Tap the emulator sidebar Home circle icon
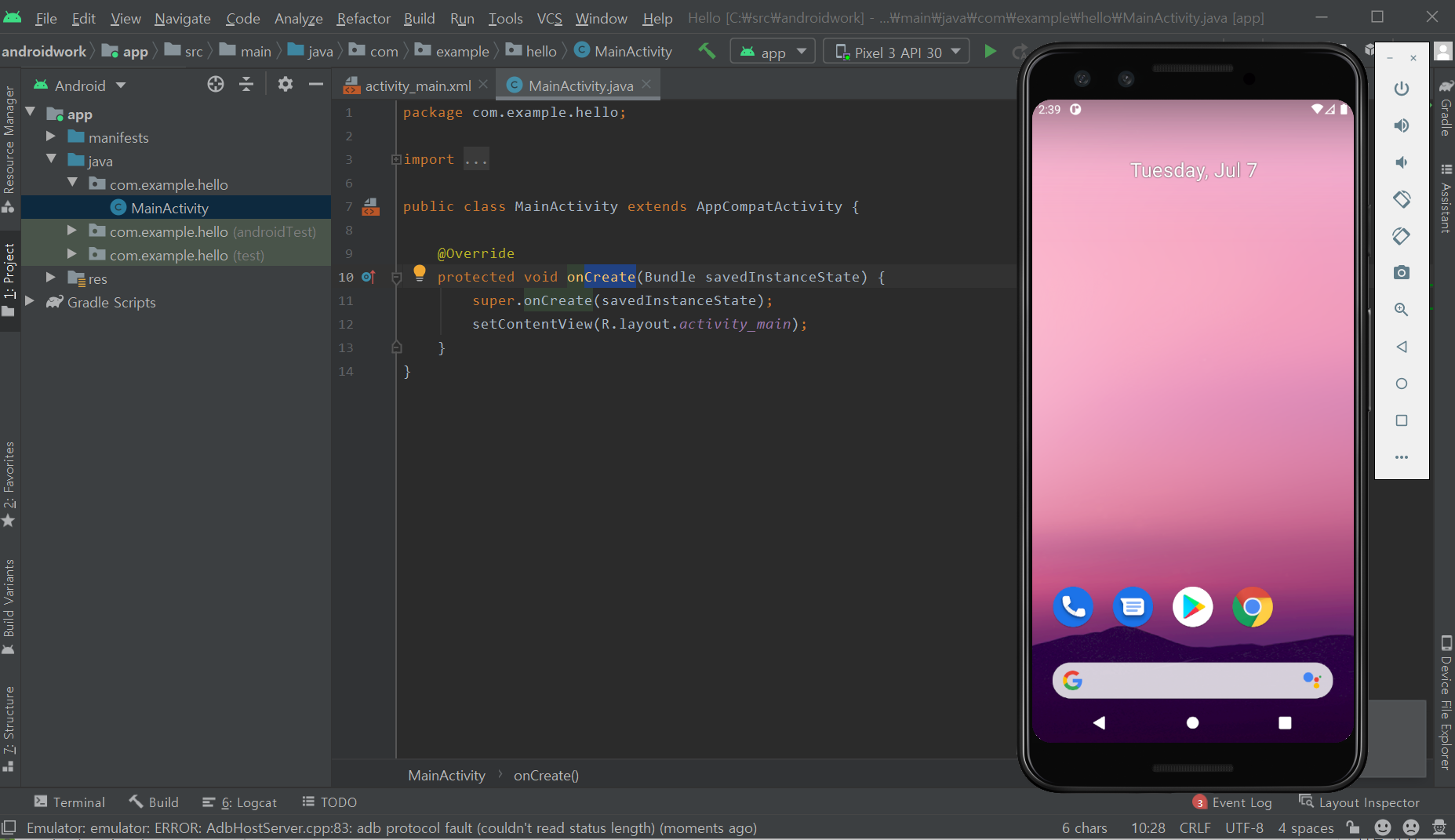This screenshot has width=1455, height=840. [x=1402, y=384]
